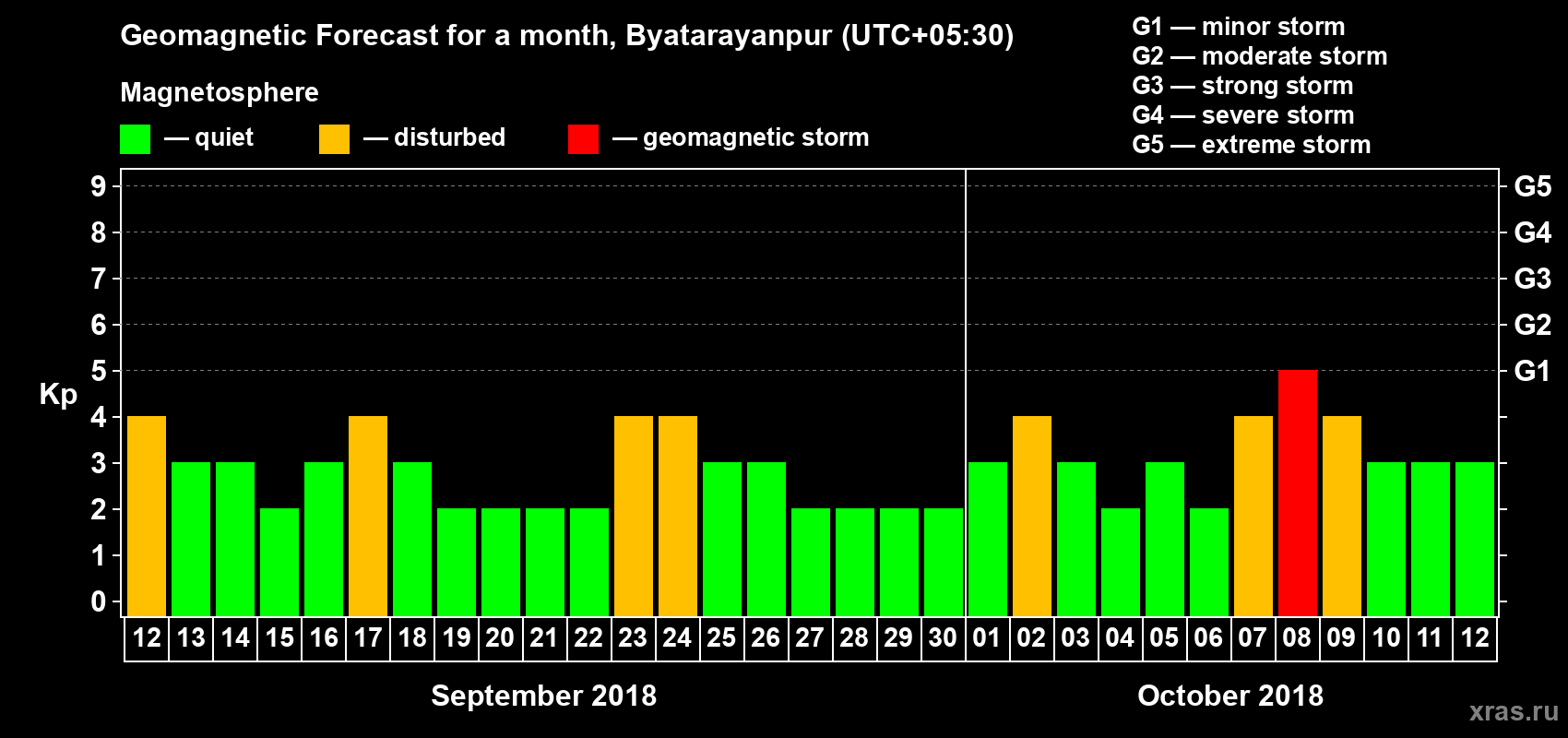Select the orange bar for September 12
This screenshot has width=1568, height=738.
click(147, 516)
